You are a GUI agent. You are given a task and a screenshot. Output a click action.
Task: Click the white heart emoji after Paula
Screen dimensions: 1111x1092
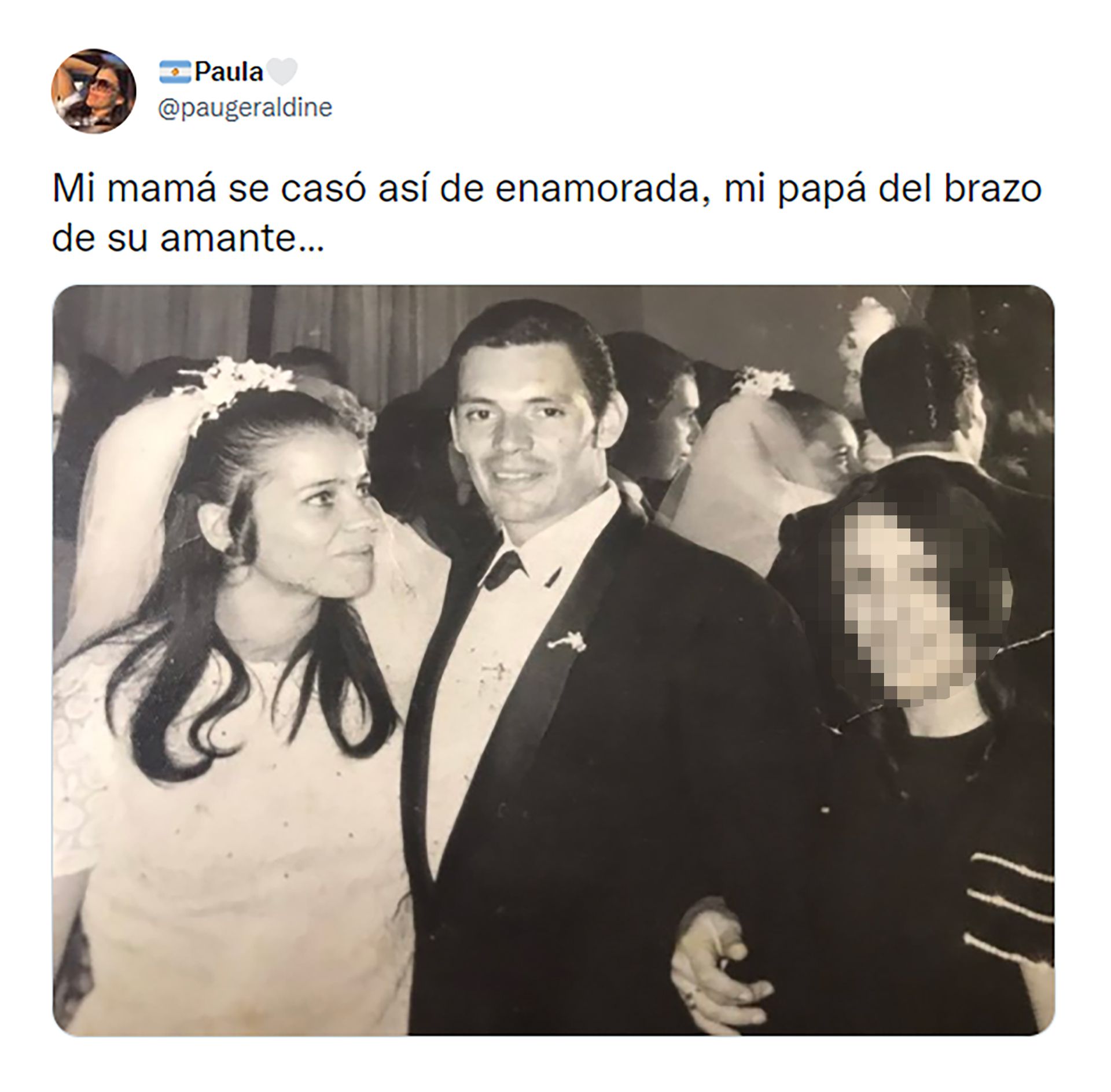282,72
